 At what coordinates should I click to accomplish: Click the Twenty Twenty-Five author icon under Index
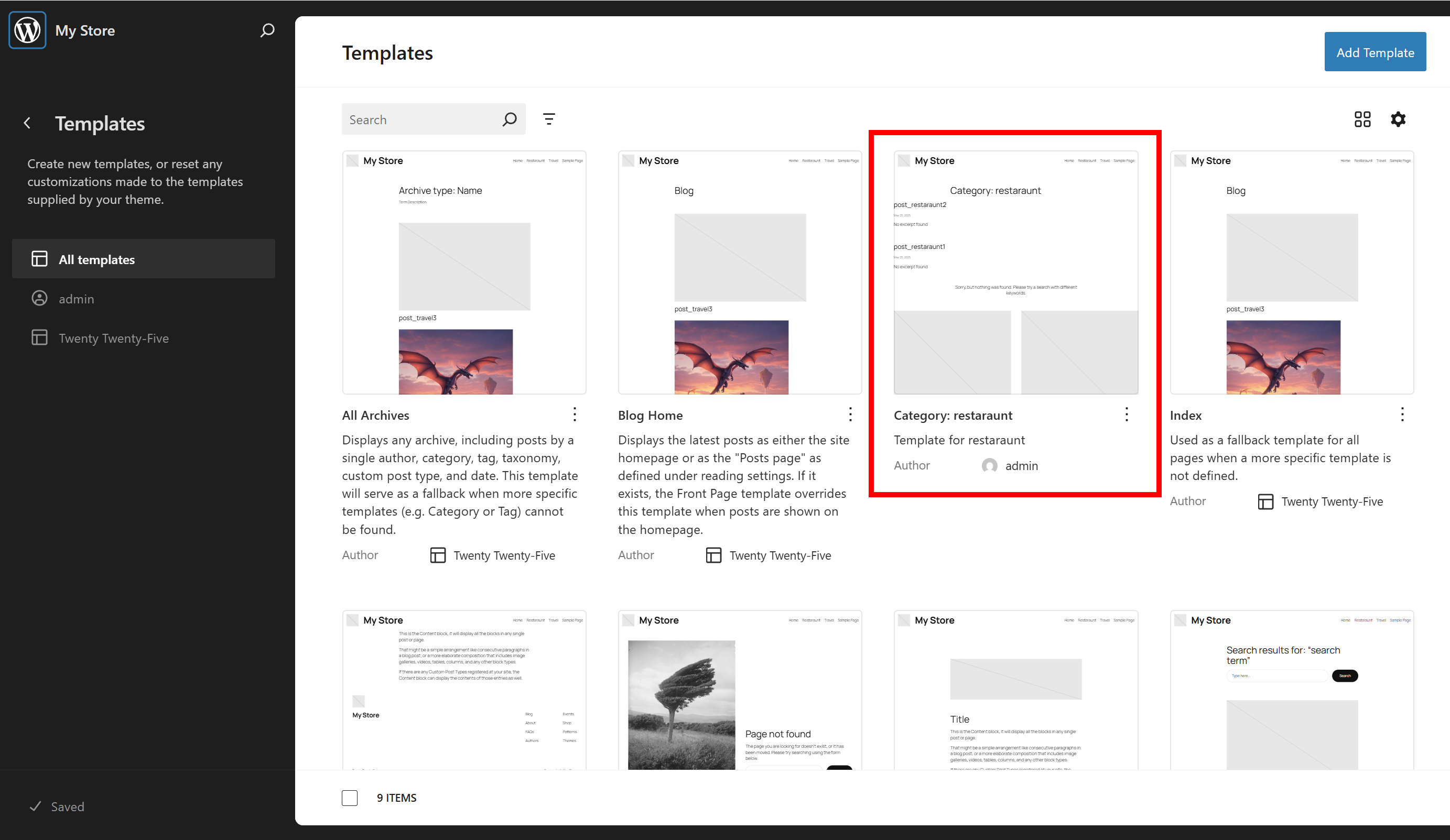click(1265, 501)
